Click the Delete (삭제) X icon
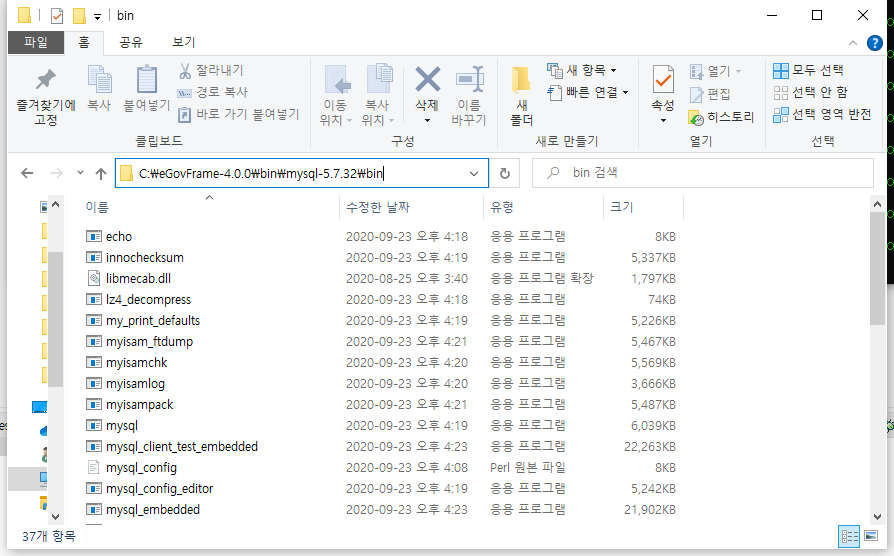 tap(427, 79)
